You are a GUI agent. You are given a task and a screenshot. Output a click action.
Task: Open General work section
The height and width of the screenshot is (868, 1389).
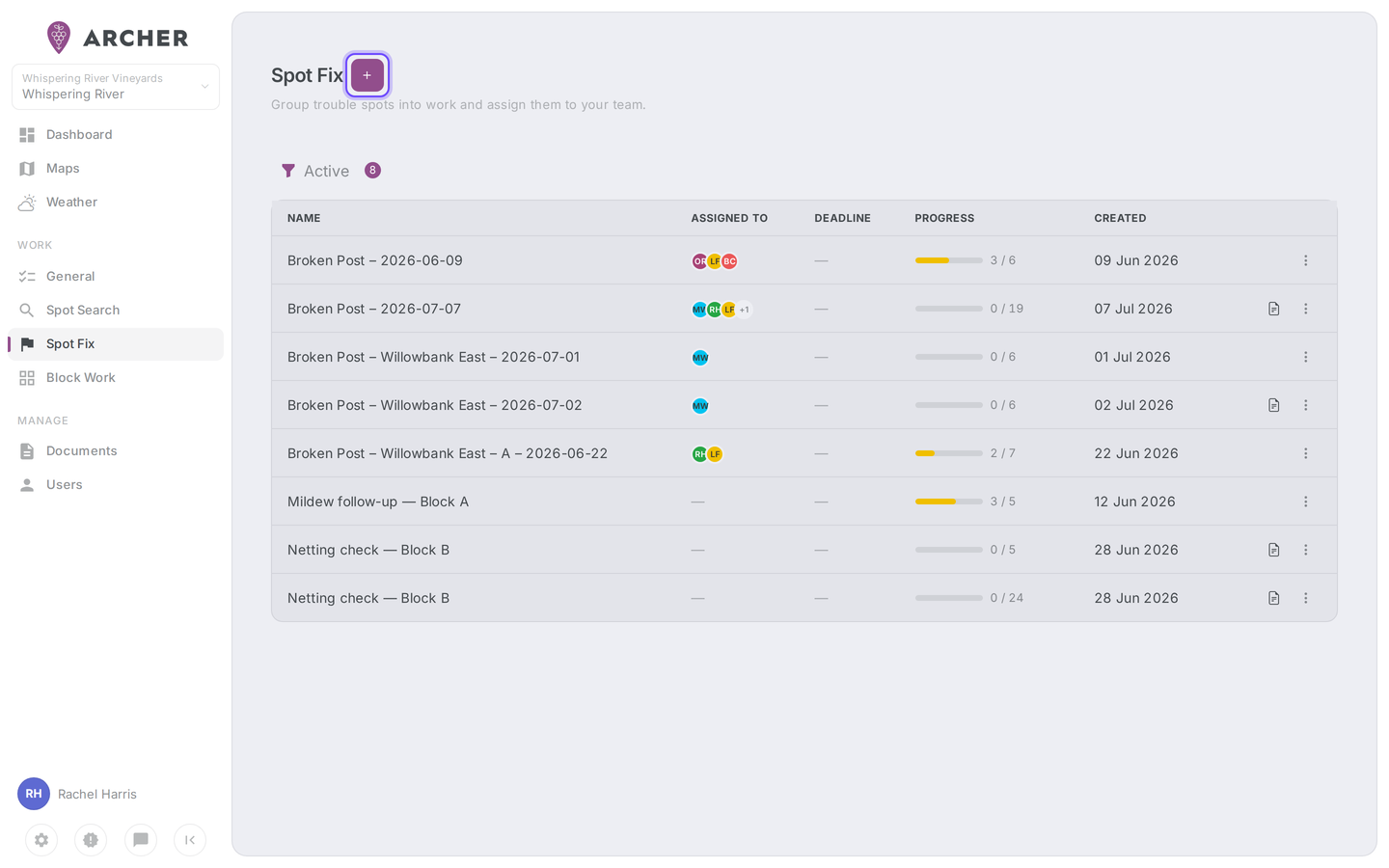click(x=116, y=277)
